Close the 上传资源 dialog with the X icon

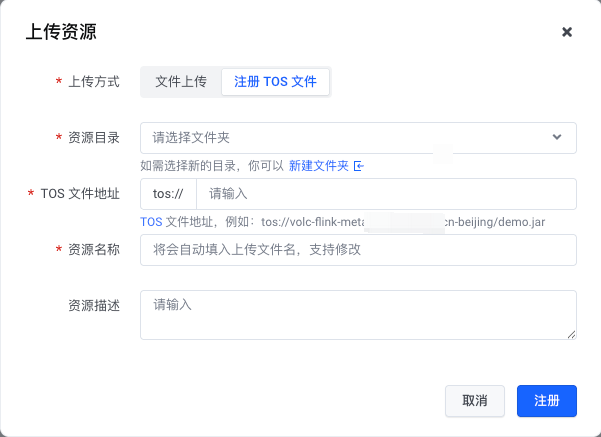click(x=567, y=32)
